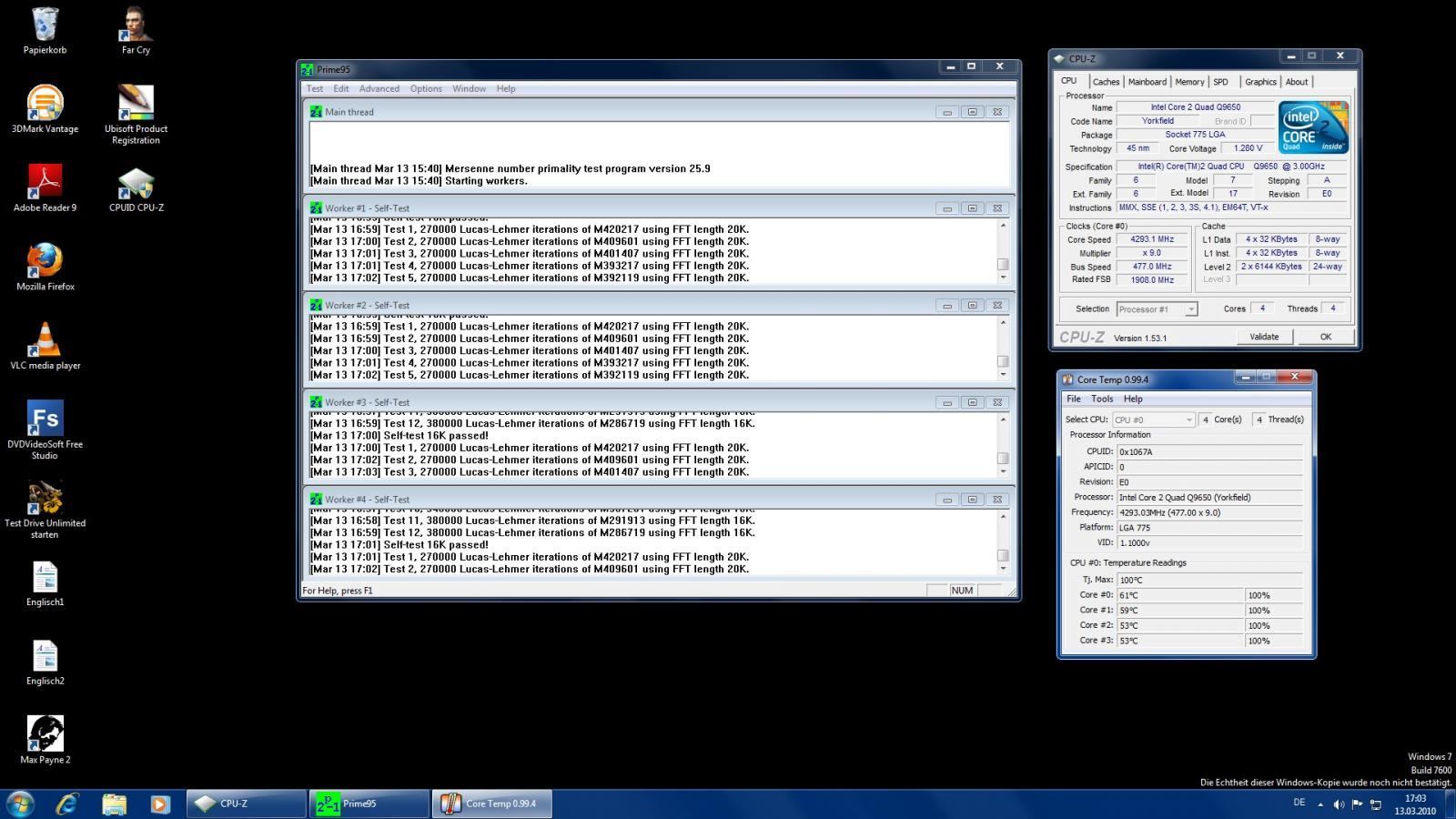Click the Prime95 title bar icon
This screenshot has height=819, width=1456.
tap(308, 69)
